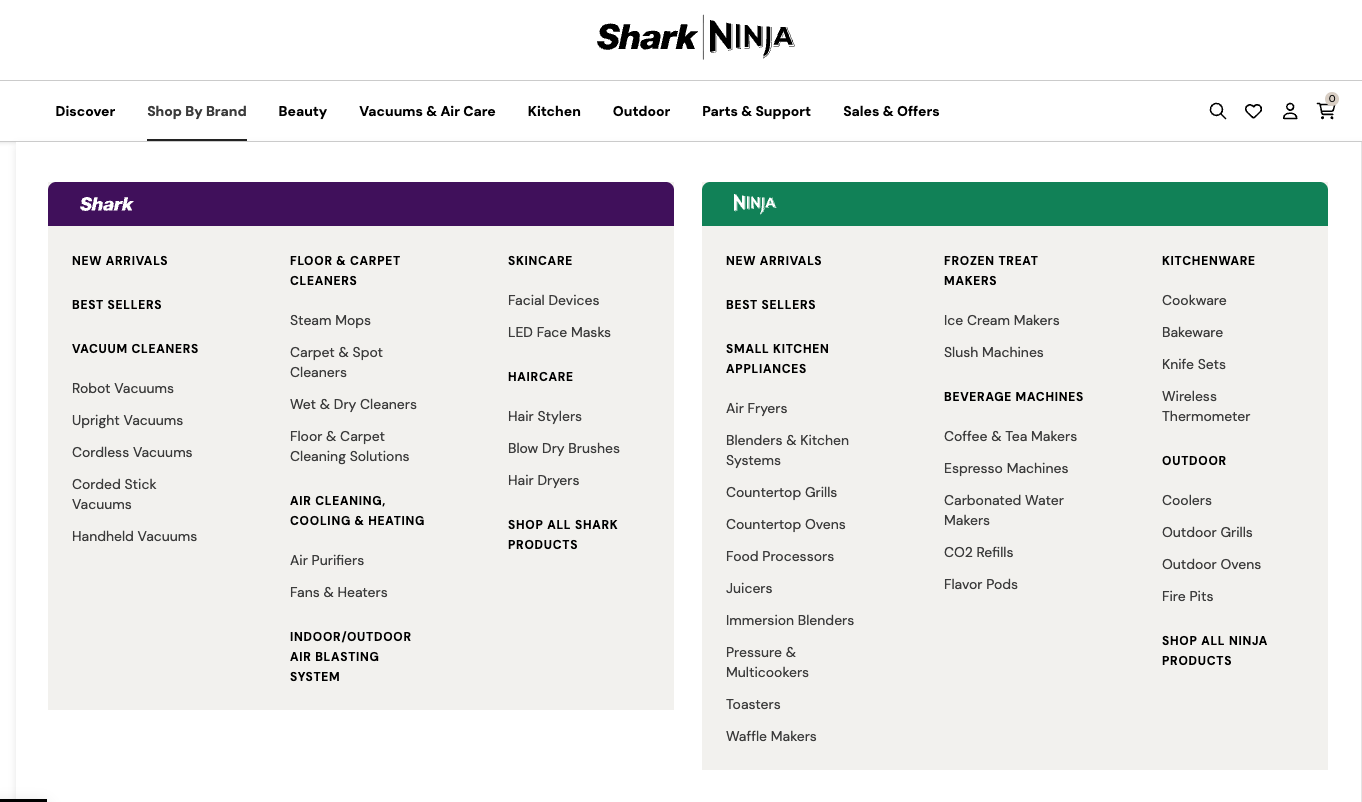Select Flavor Pods

(980, 584)
